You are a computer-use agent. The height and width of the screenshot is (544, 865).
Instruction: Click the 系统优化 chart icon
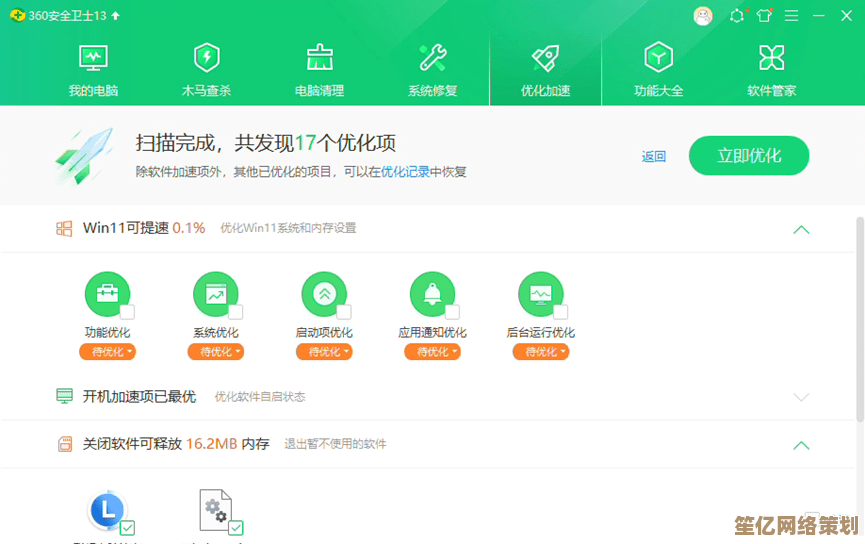click(216, 294)
